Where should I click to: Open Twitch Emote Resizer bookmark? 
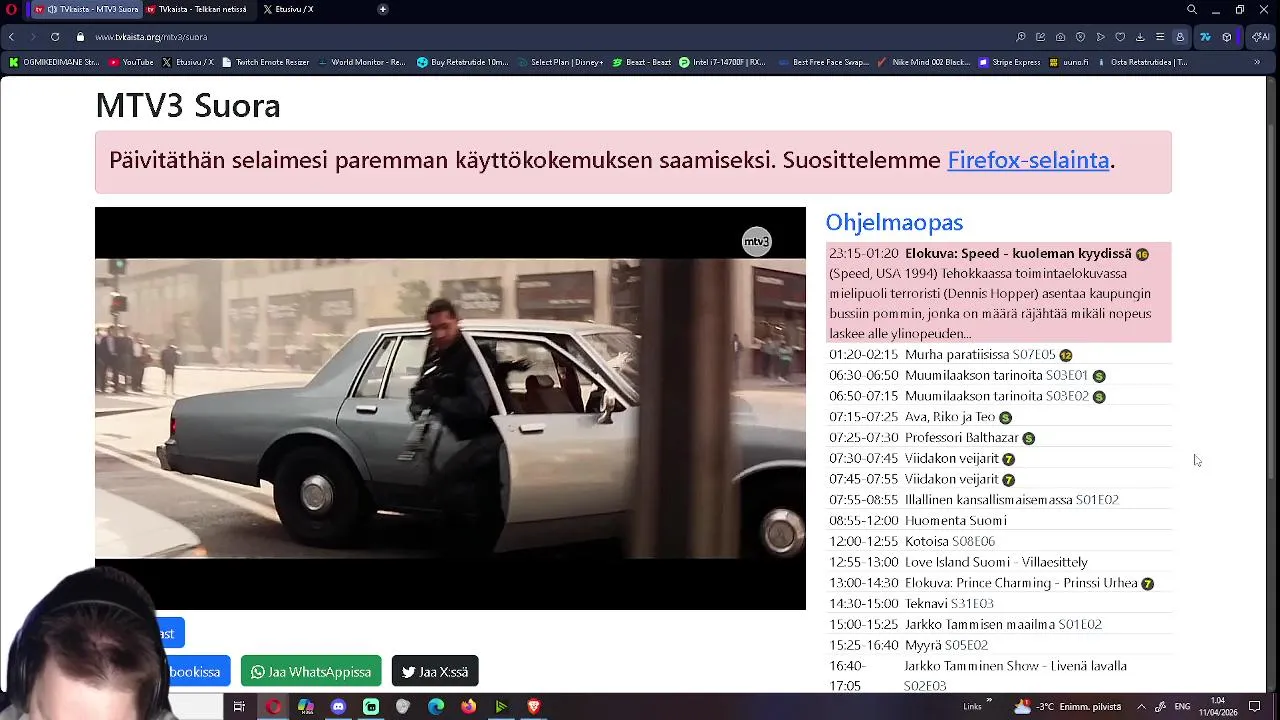click(x=266, y=62)
